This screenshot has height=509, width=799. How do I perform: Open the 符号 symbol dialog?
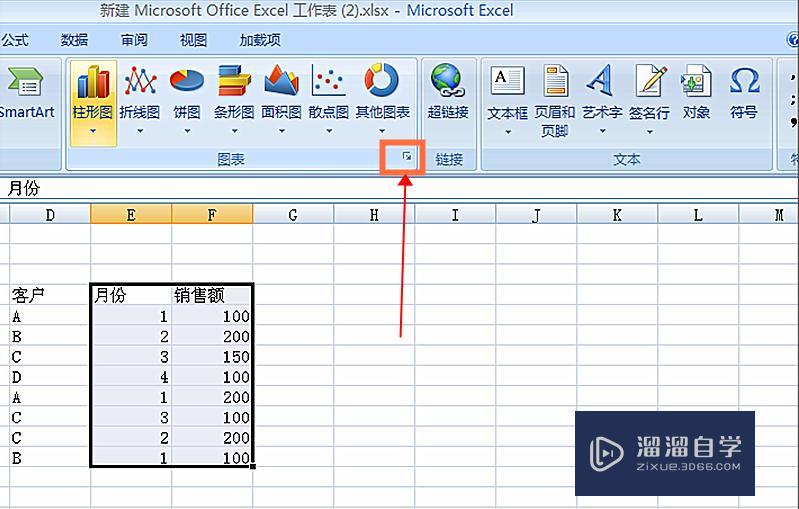click(x=744, y=92)
